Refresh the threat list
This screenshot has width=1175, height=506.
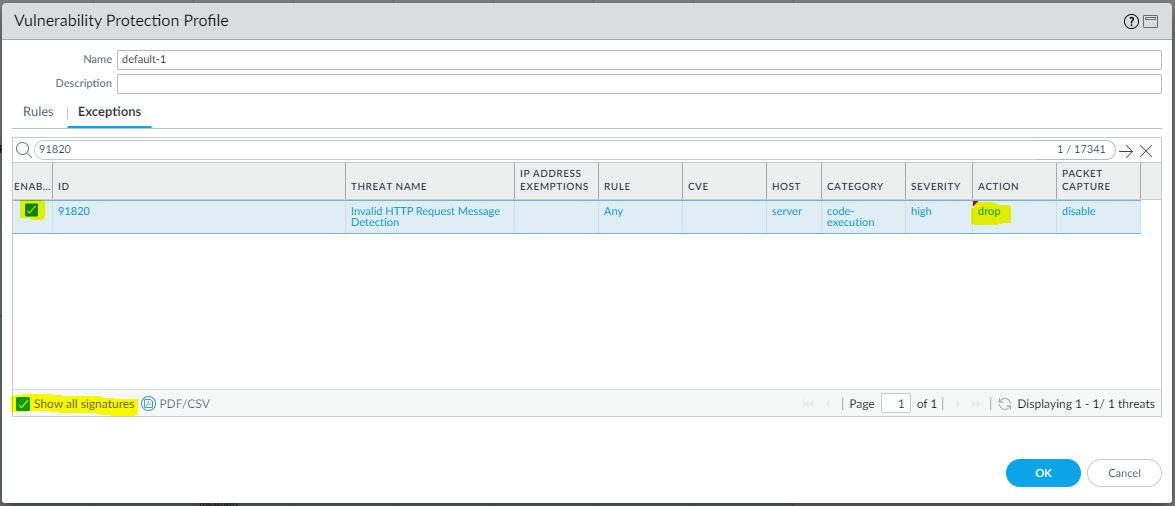point(1005,404)
